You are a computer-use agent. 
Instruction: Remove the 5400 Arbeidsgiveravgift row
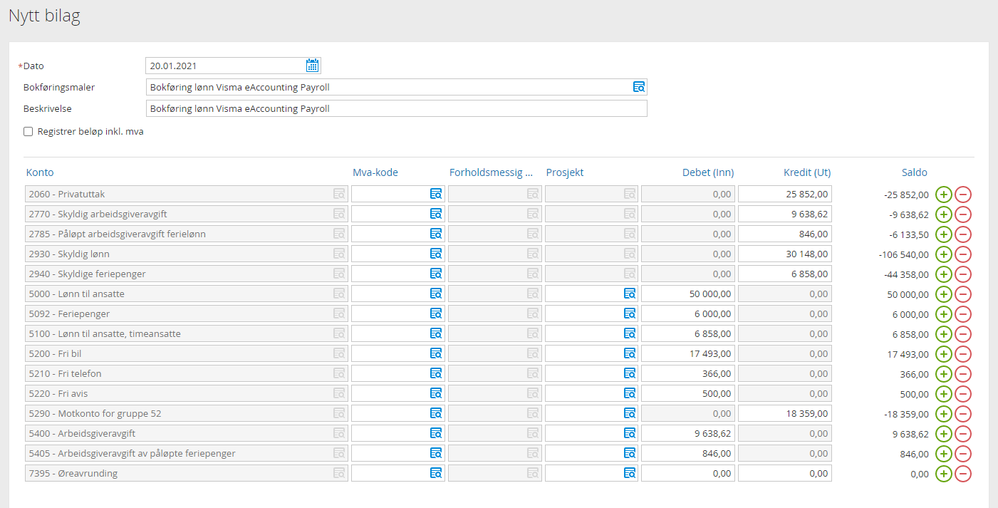(963, 434)
